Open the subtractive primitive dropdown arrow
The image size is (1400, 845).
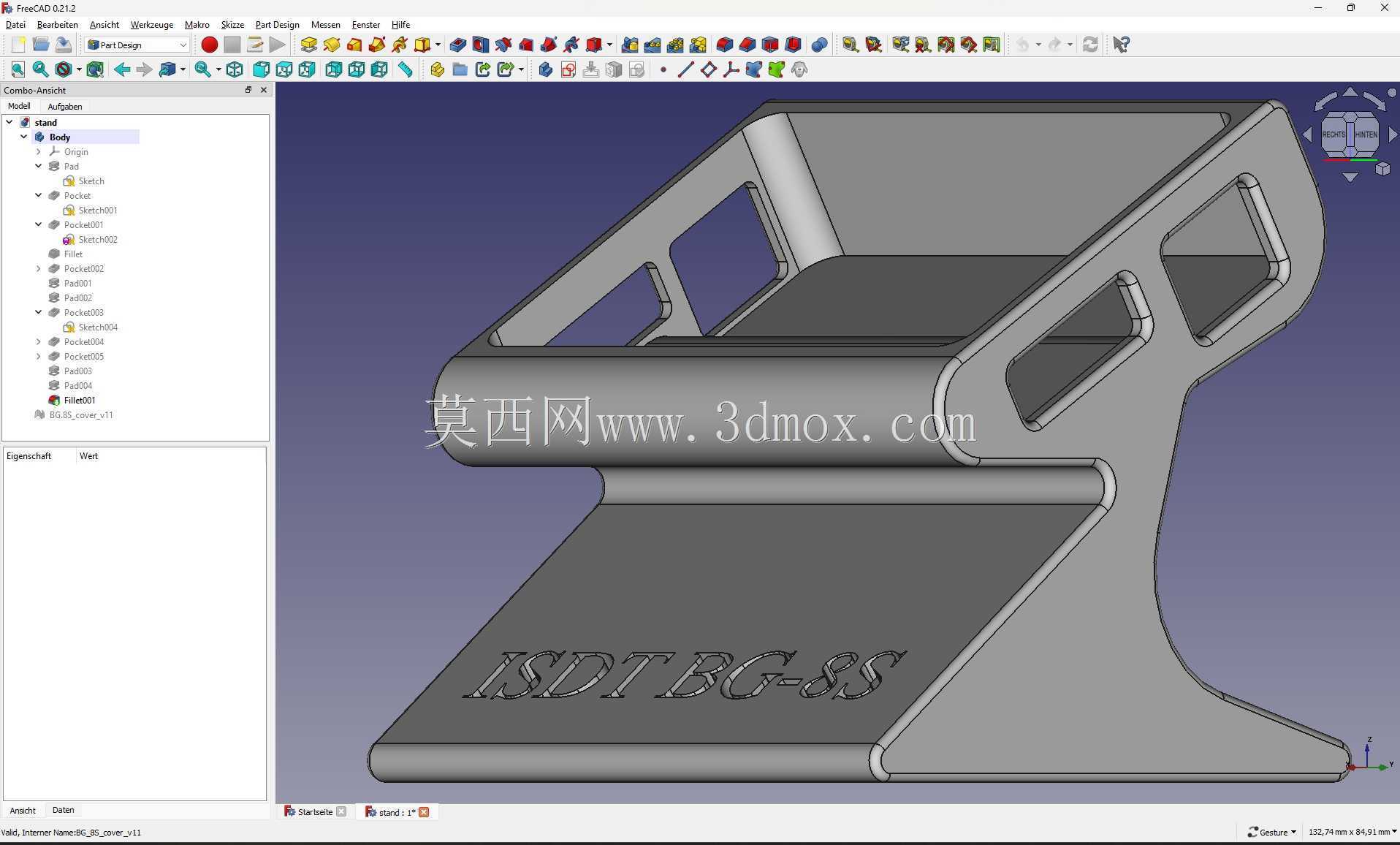coord(609,45)
